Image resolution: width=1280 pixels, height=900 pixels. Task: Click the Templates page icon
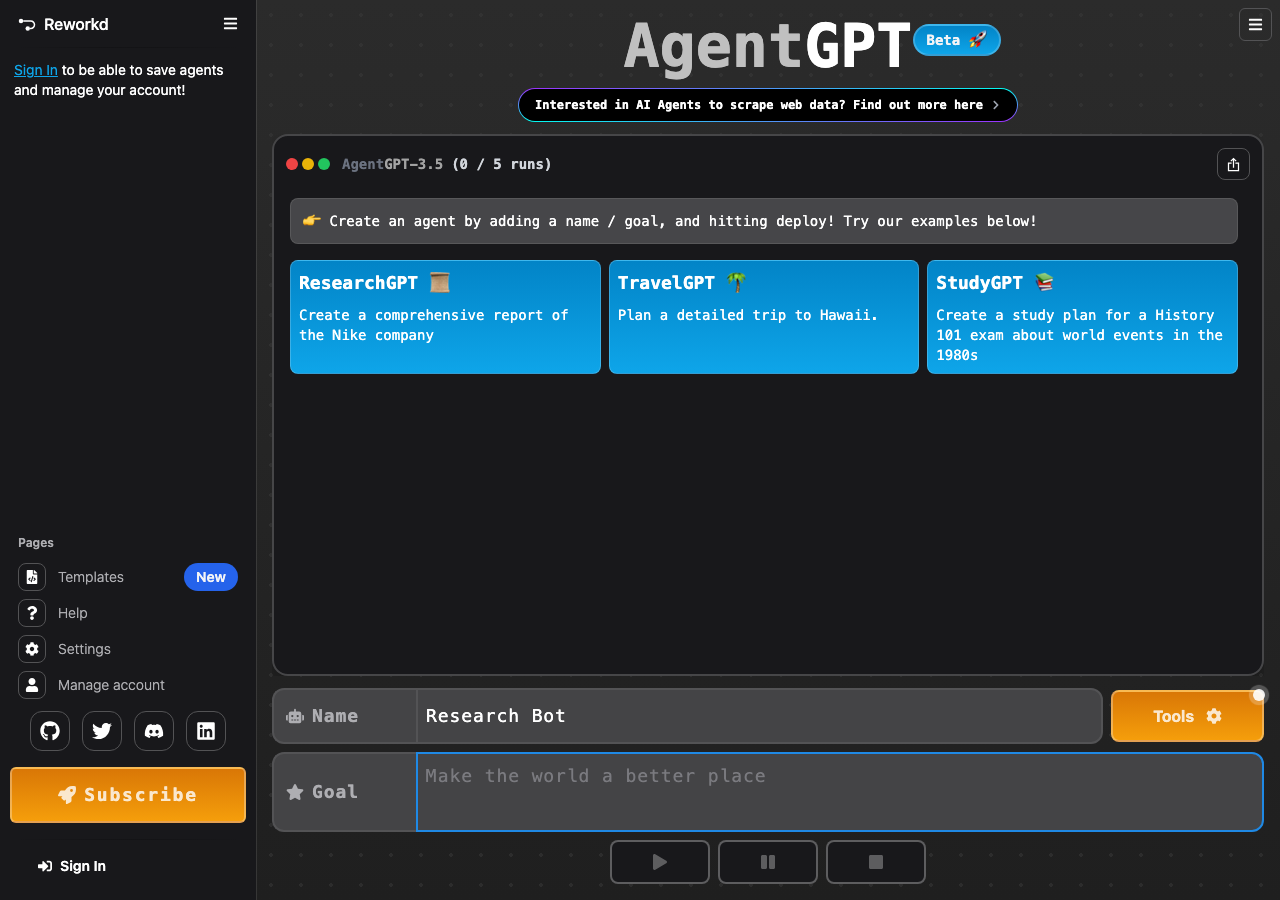click(32, 577)
